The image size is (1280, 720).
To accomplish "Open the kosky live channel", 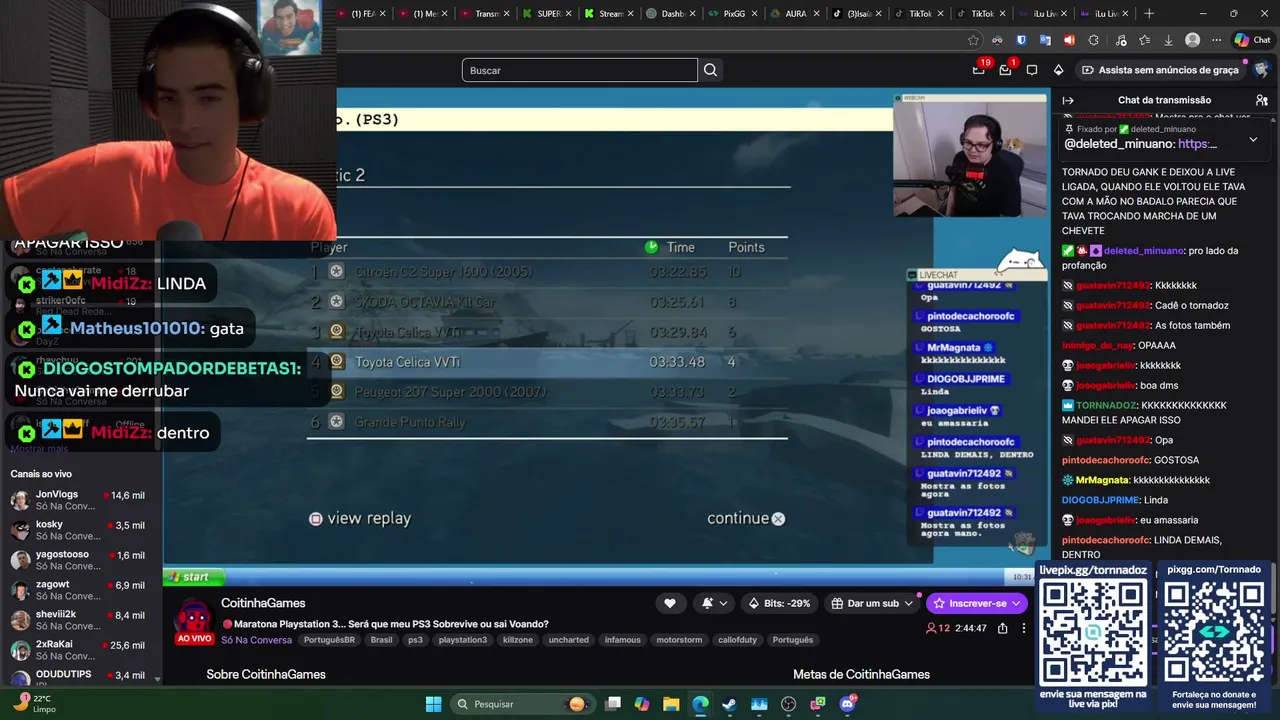I will click(x=81, y=530).
